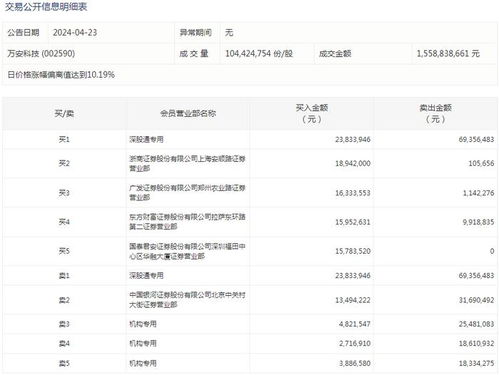The image size is (499, 375).
Task: Click buy amount 16,333,553
Action: (353, 193)
